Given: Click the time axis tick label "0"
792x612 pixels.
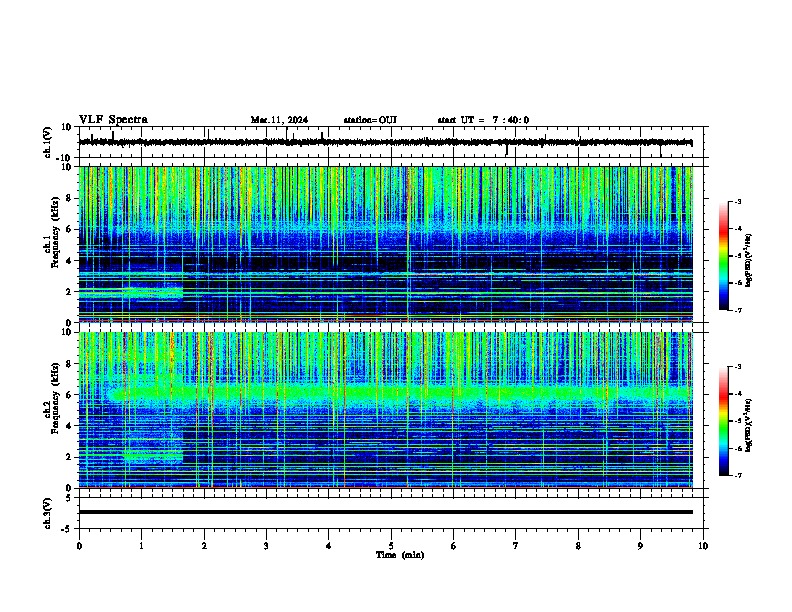Looking at the screenshot, I should click(79, 546).
